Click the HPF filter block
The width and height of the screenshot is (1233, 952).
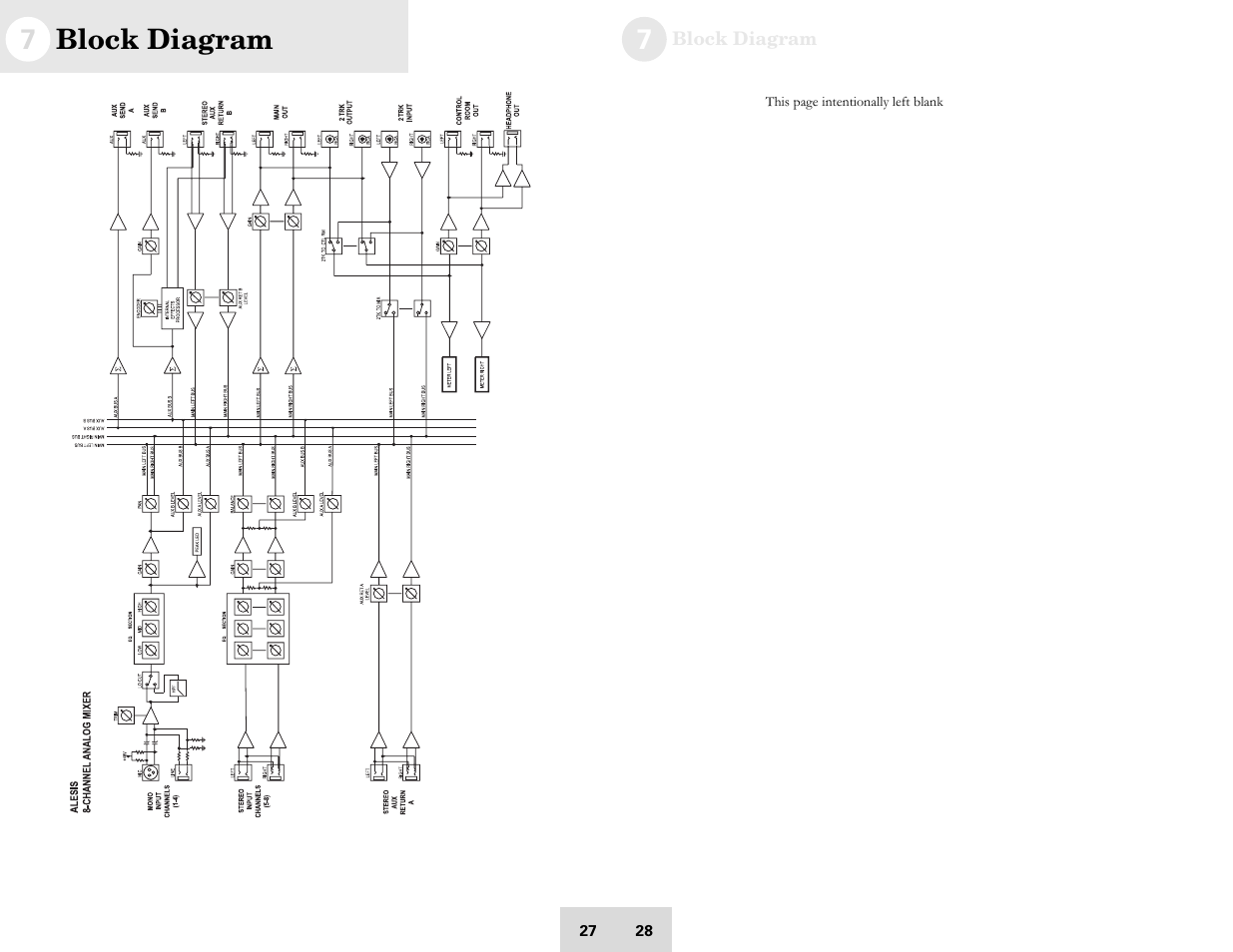pyautogui.click(x=176, y=690)
